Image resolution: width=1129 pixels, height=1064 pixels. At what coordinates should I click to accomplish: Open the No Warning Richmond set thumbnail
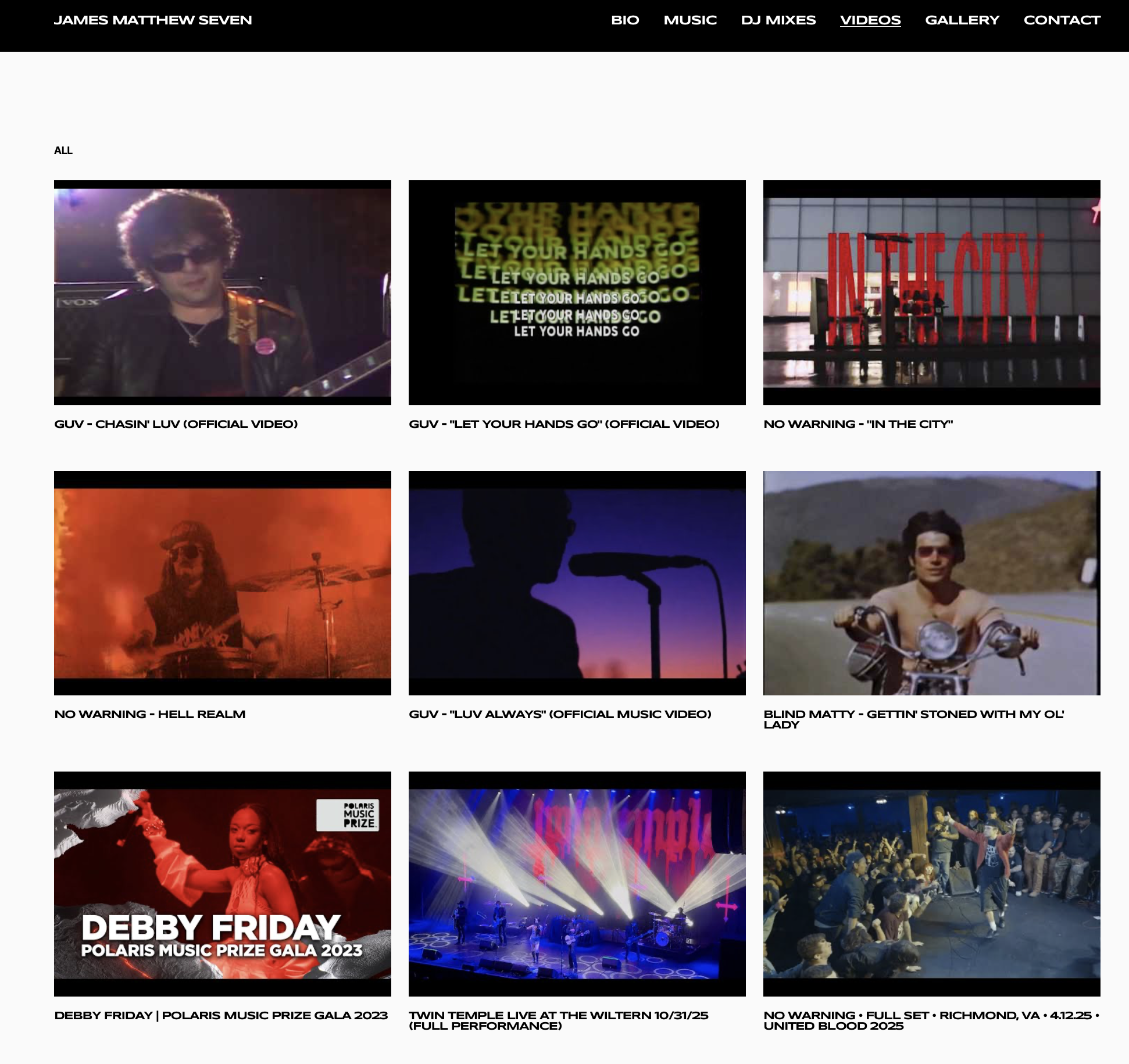click(x=931, y=883)
